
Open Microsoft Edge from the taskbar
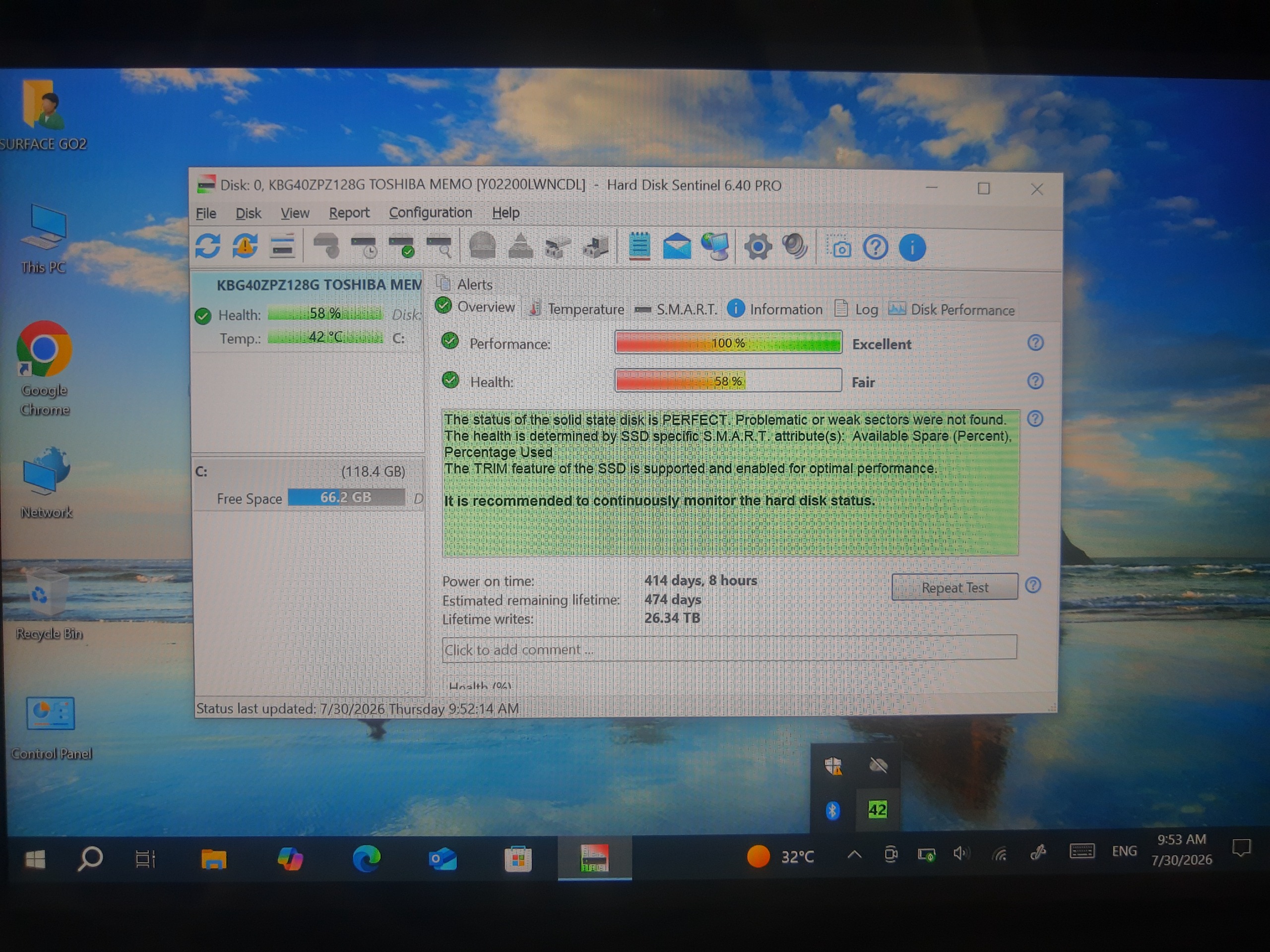pyautogui.click(x=366, y=859)
